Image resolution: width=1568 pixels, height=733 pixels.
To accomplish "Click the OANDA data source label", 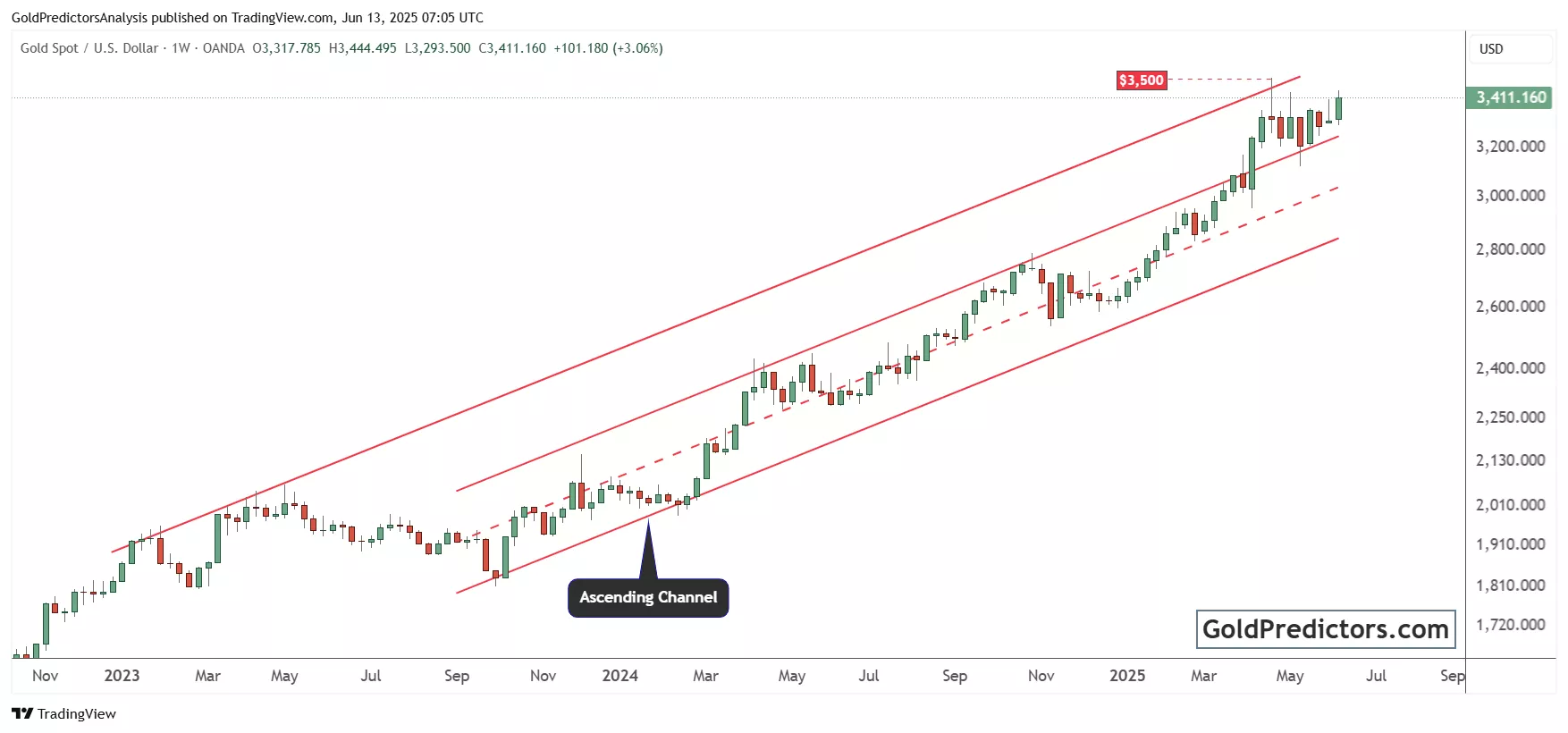I will tap(223, 48).
